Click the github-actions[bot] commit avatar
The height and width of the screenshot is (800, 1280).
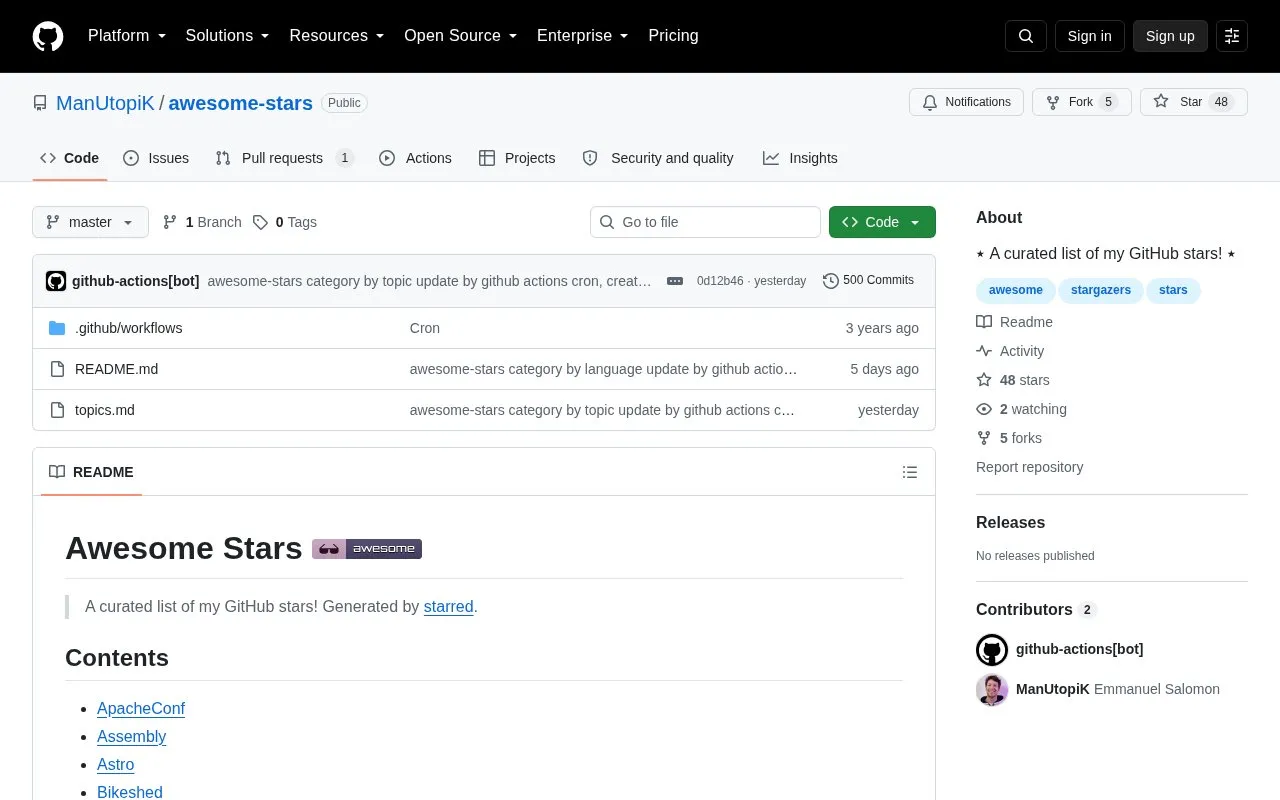pos(56,281)
